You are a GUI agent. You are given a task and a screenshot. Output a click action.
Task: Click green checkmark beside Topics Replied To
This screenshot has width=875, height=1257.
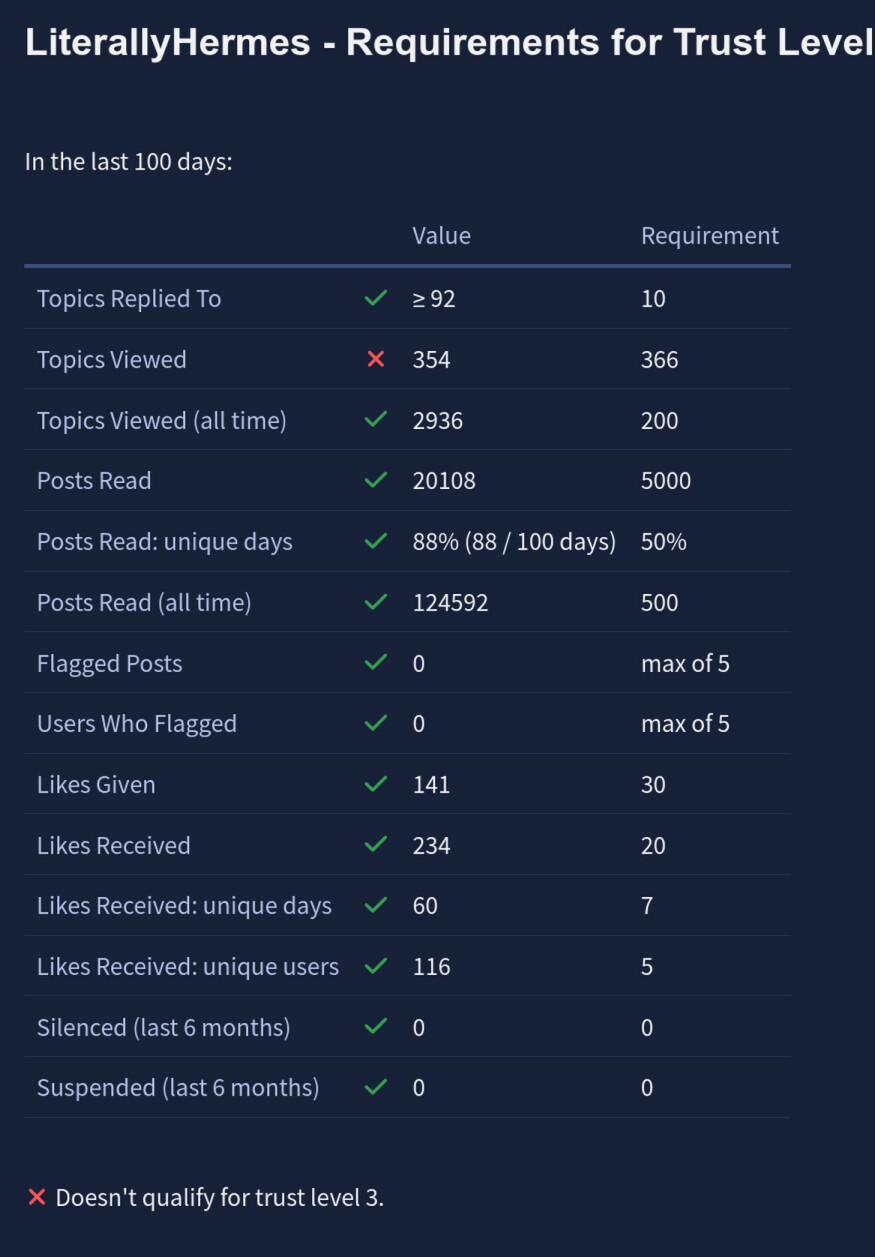click(376, 298)
